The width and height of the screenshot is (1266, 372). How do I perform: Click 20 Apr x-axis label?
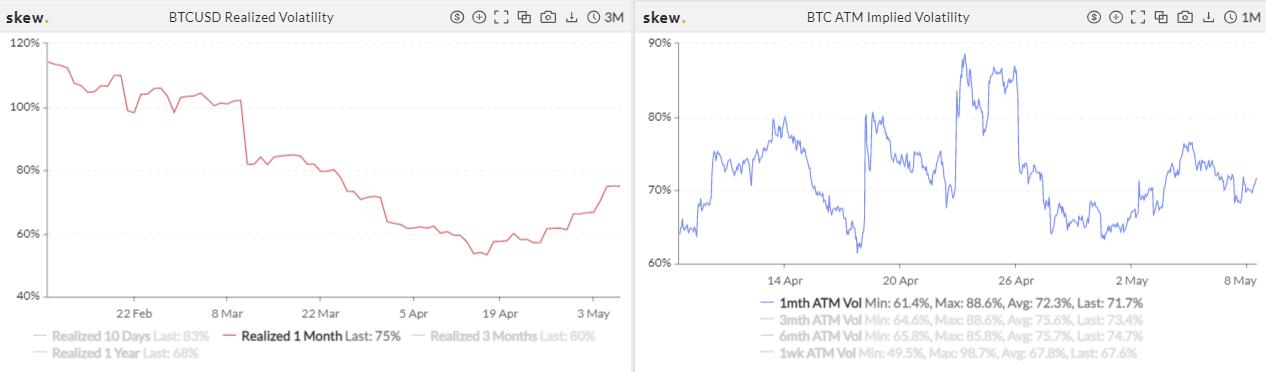(900, 280)
